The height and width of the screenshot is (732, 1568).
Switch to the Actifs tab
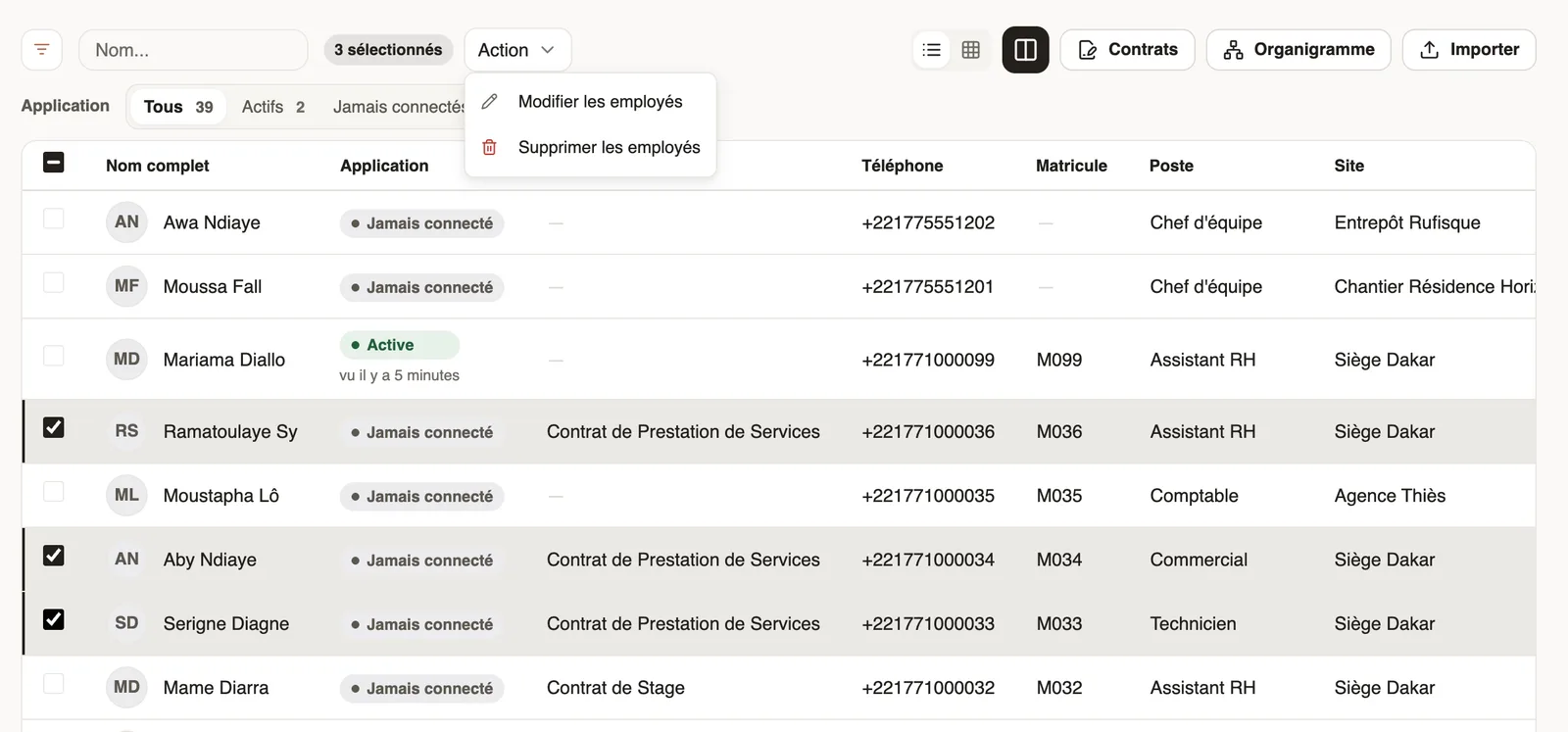coord(273,107)
